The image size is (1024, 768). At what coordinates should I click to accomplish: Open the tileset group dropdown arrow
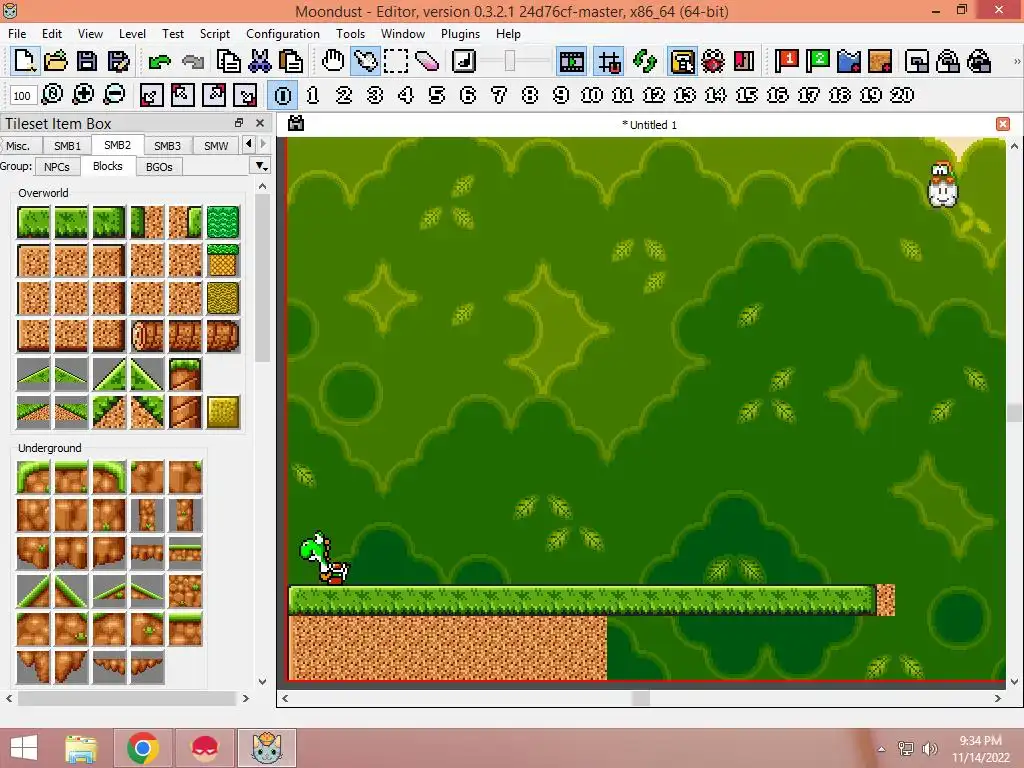tap(261, 167)
